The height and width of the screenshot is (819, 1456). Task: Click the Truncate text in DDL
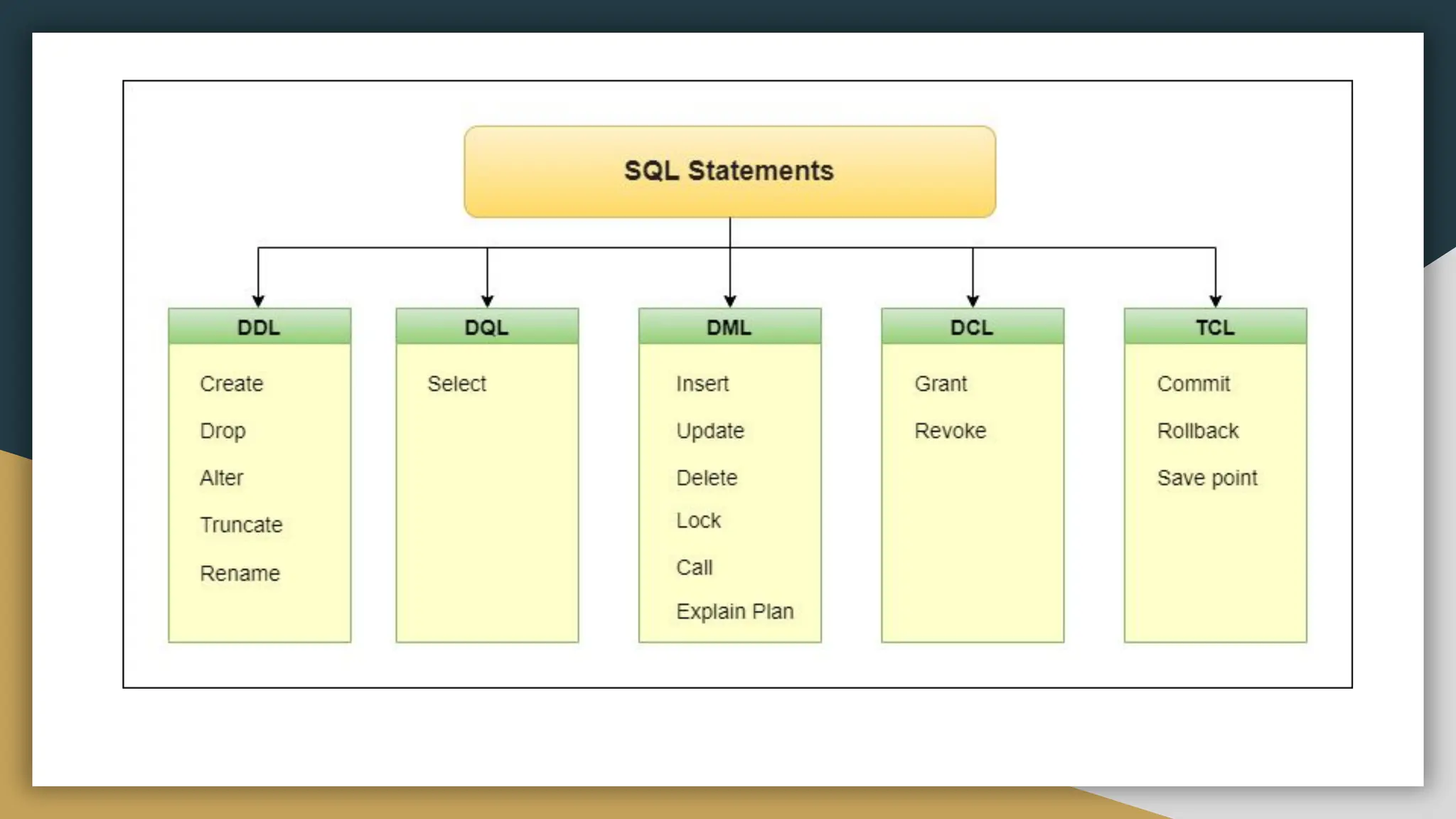(x=241, y=525)
